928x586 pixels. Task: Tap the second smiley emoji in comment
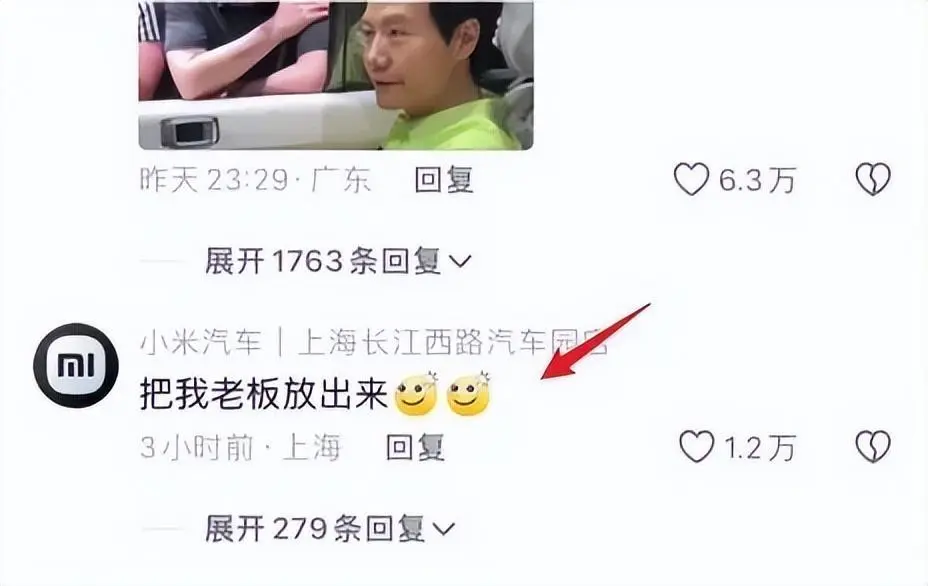[469, 393]
